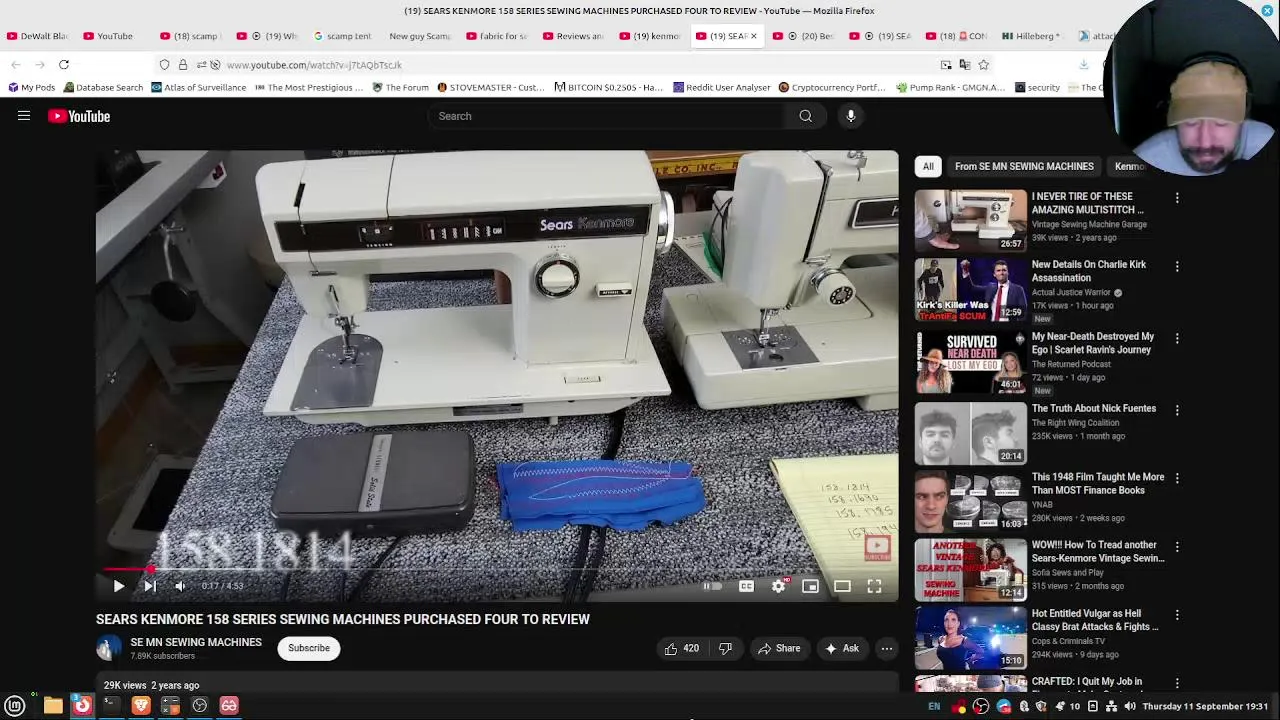The image size is (1280, 720).
Task: Toggle closed captions in the player
Action: pyautogui.click(x=746, y=586)
